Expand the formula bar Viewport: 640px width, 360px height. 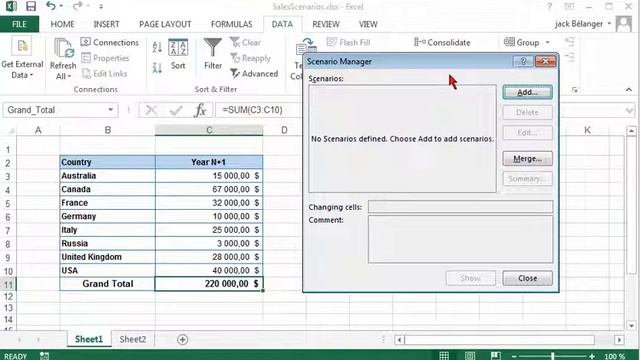629,111
